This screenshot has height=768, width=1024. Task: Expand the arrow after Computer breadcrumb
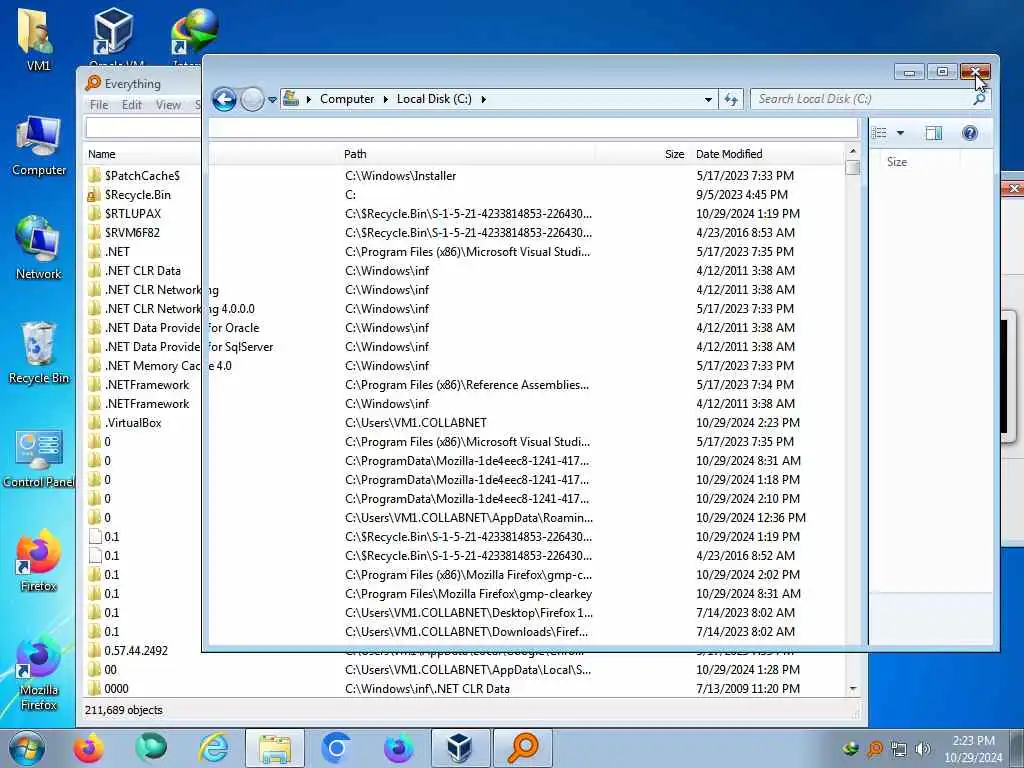(x=385, y=99)
